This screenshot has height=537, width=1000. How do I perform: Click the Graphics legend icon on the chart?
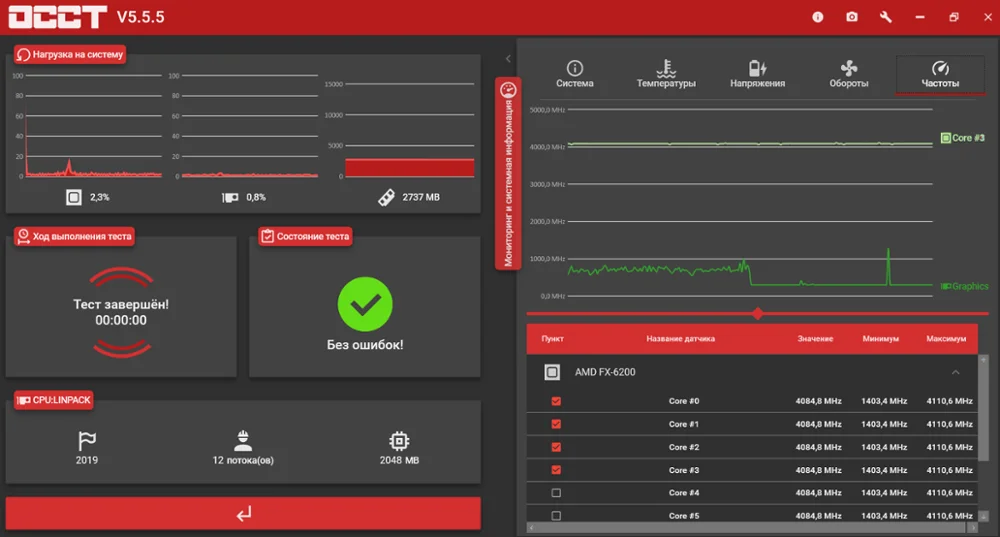click(x=946, y=286)
